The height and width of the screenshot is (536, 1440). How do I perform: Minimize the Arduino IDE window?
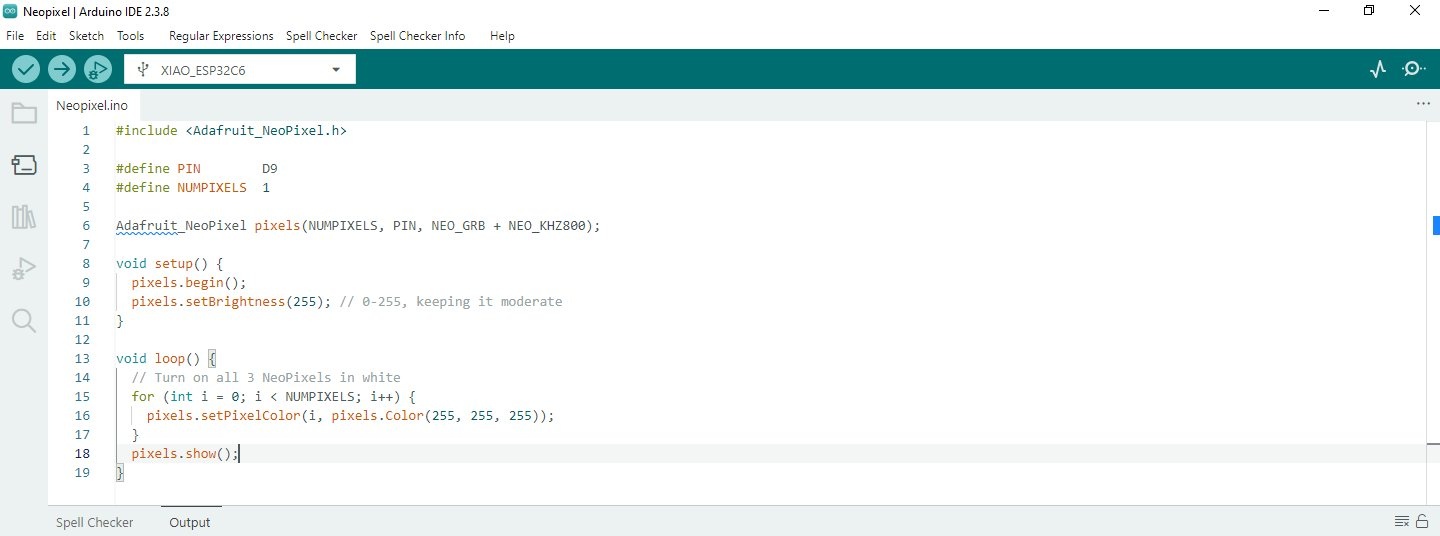click(1323, 10)
